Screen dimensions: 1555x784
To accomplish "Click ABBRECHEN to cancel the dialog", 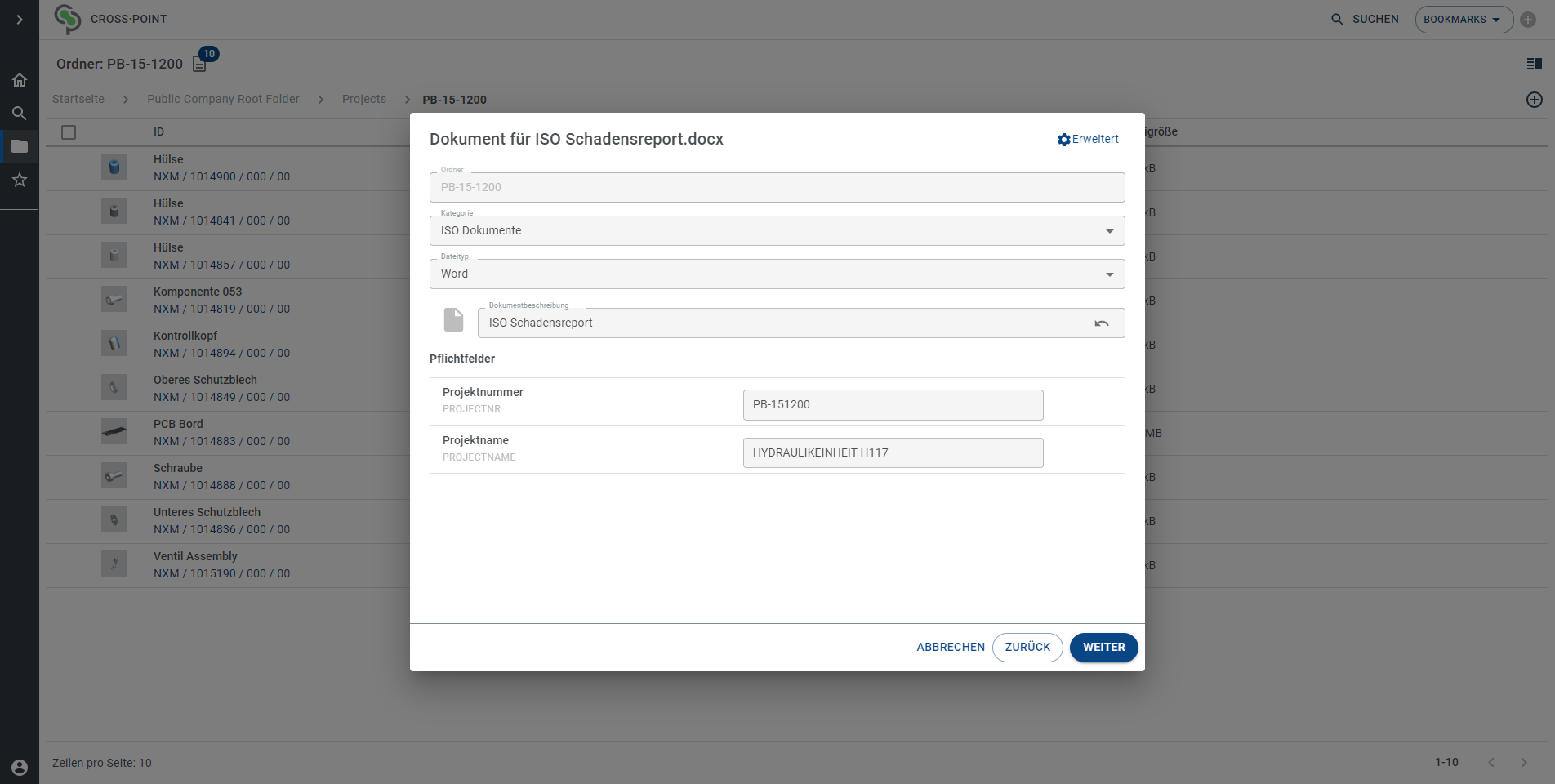I will point(951,647).
